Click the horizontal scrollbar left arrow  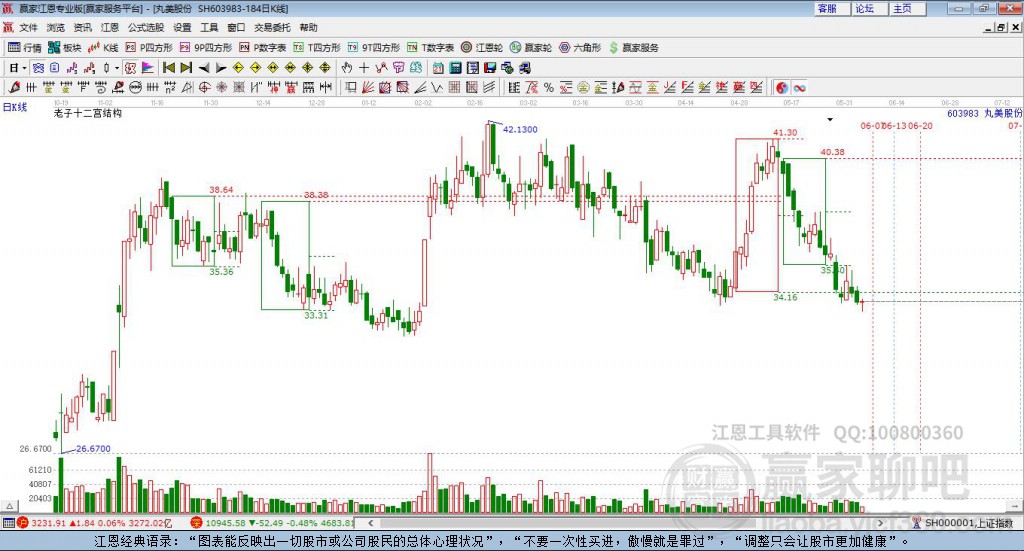pyautogui.click(x=371, y=523)
